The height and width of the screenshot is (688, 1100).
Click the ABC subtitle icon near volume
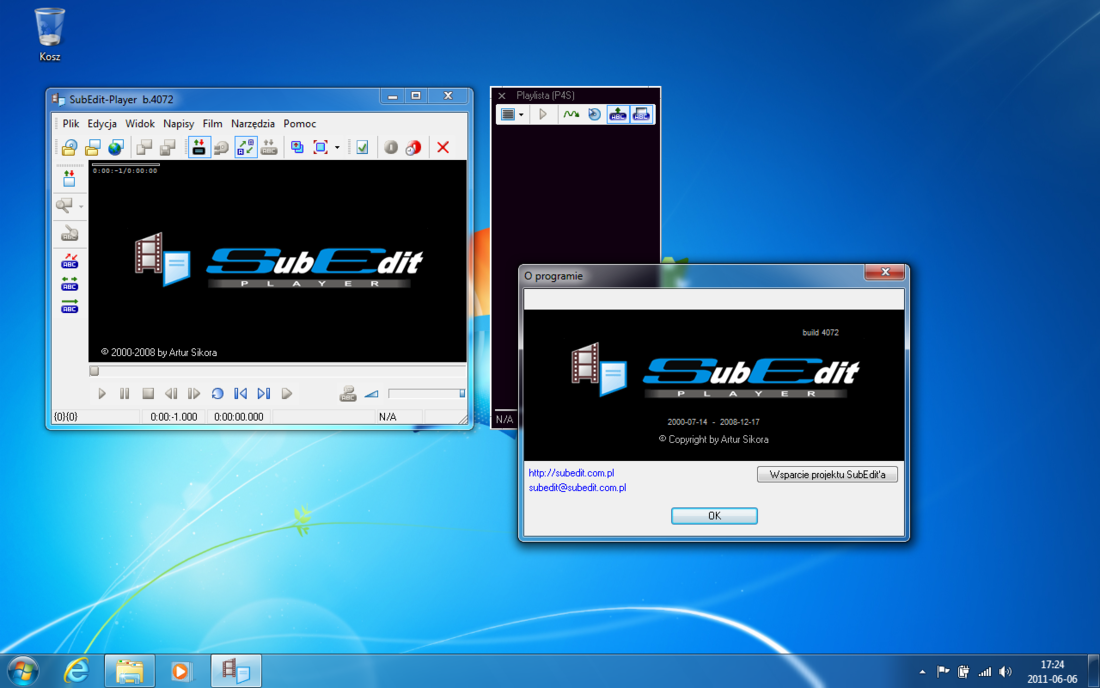coord(348,394)
